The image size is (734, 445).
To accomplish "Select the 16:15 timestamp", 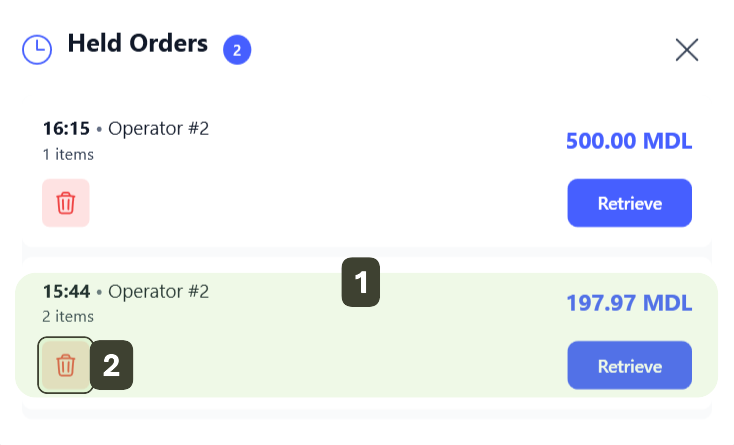I will tap(66, 128).
